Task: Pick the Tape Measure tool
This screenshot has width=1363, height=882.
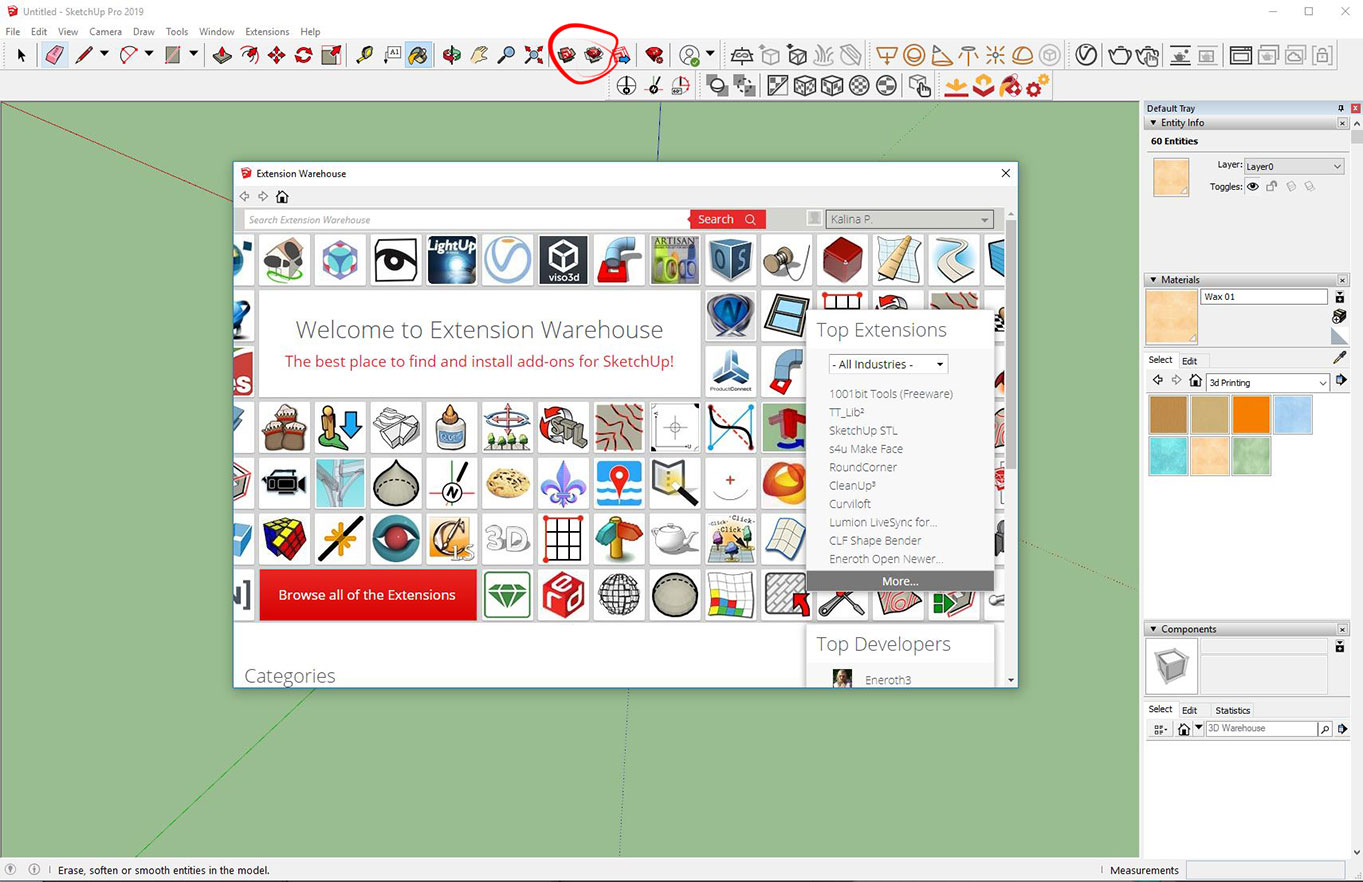Action: pos(365,55)
